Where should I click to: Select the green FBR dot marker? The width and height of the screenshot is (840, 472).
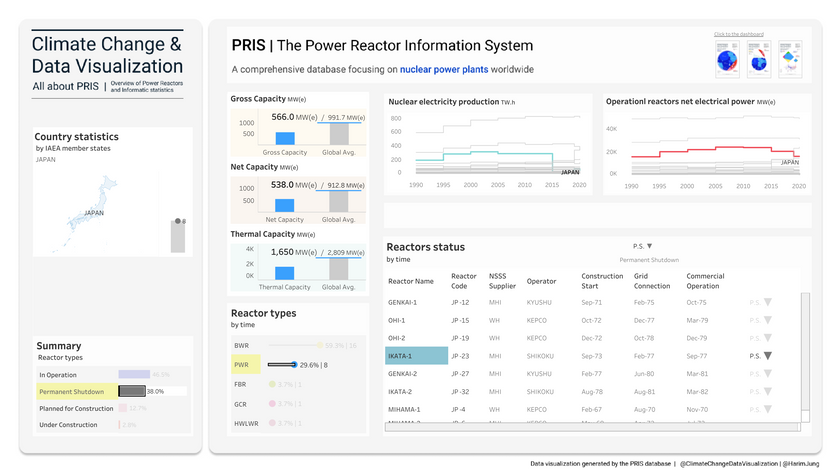(x=272, y=384)
